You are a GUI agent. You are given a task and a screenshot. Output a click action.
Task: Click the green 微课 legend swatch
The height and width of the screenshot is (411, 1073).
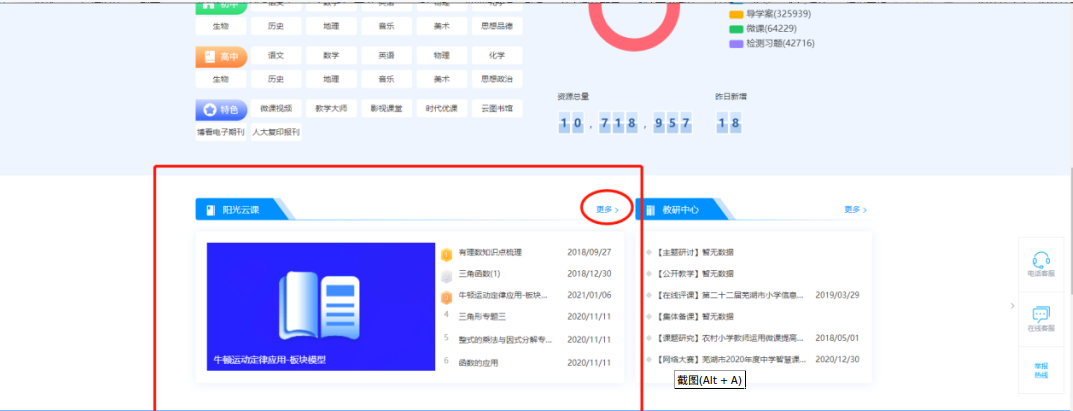736,29
